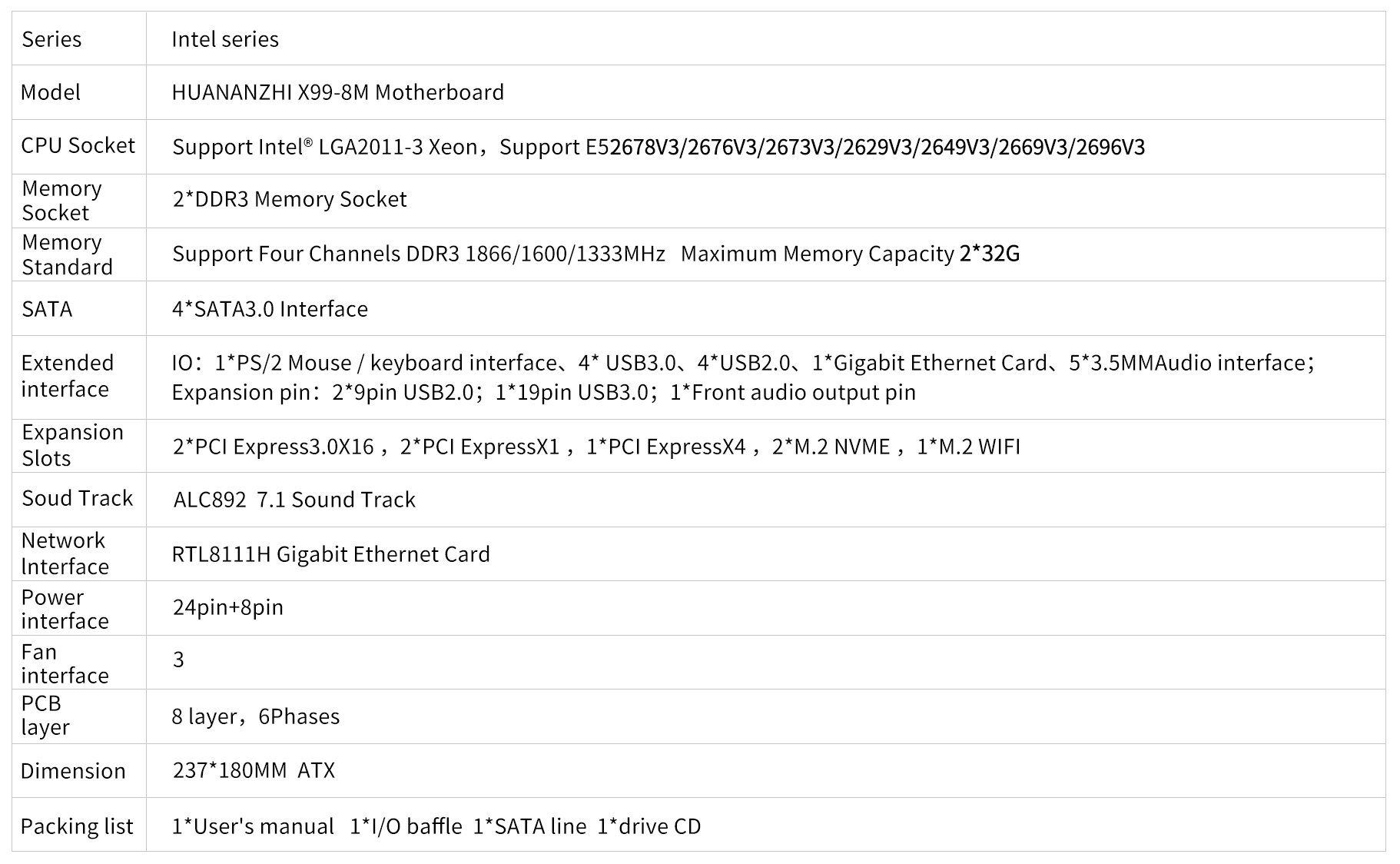The image size is (1400, 864).
Task: Click '4*SATA3.0 Interface' value
Action: [270, 309]
